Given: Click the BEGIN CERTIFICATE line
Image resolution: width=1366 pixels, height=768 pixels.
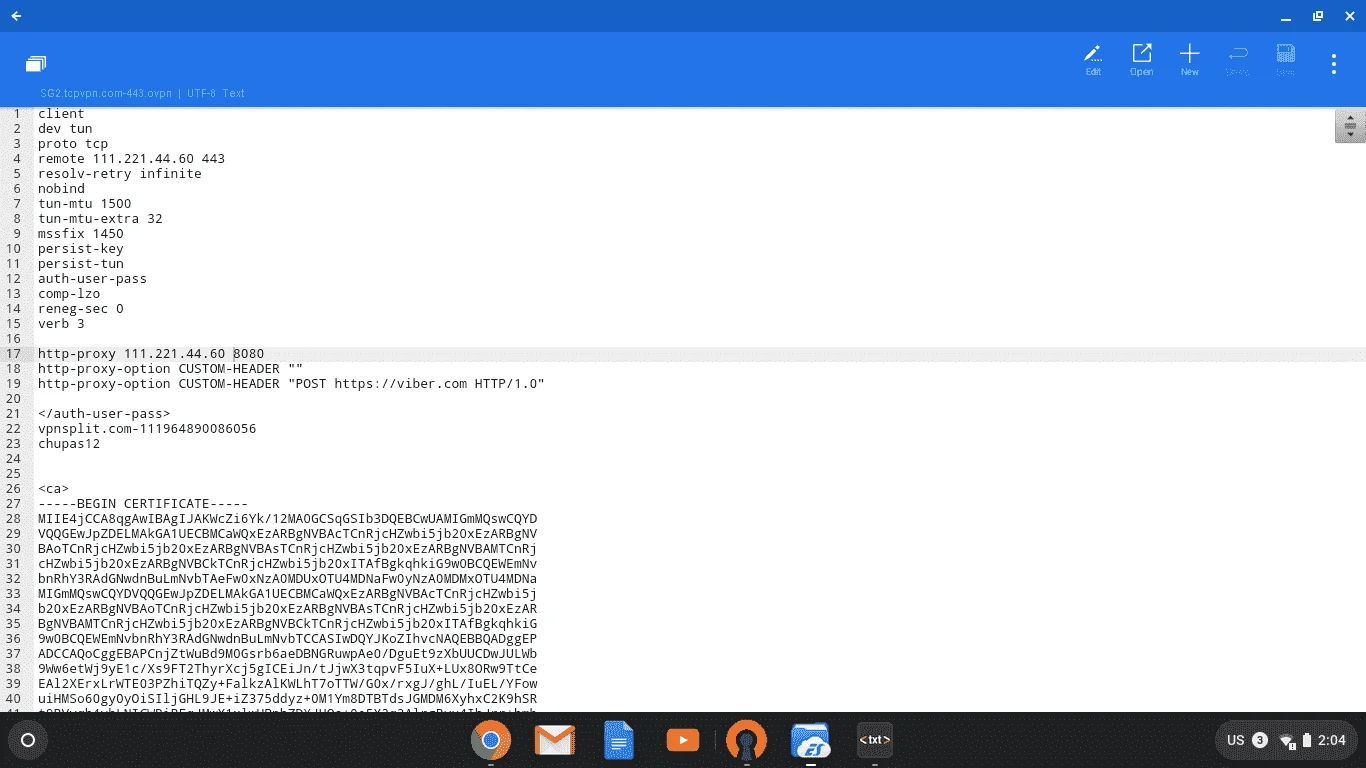Looking at the screenshot, I should tap(143, 504).
